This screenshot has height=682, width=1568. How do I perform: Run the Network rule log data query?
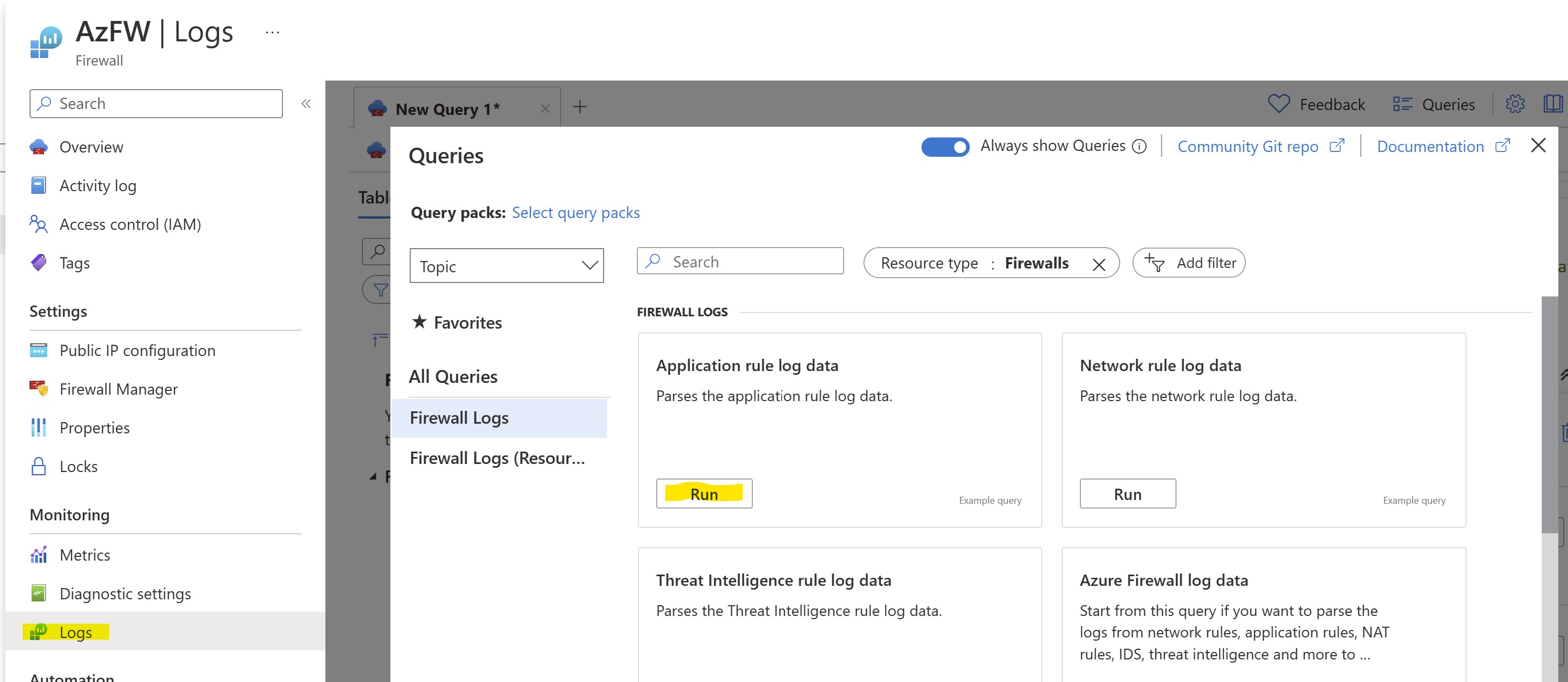pyautogui.click(x=1127, y=494)
